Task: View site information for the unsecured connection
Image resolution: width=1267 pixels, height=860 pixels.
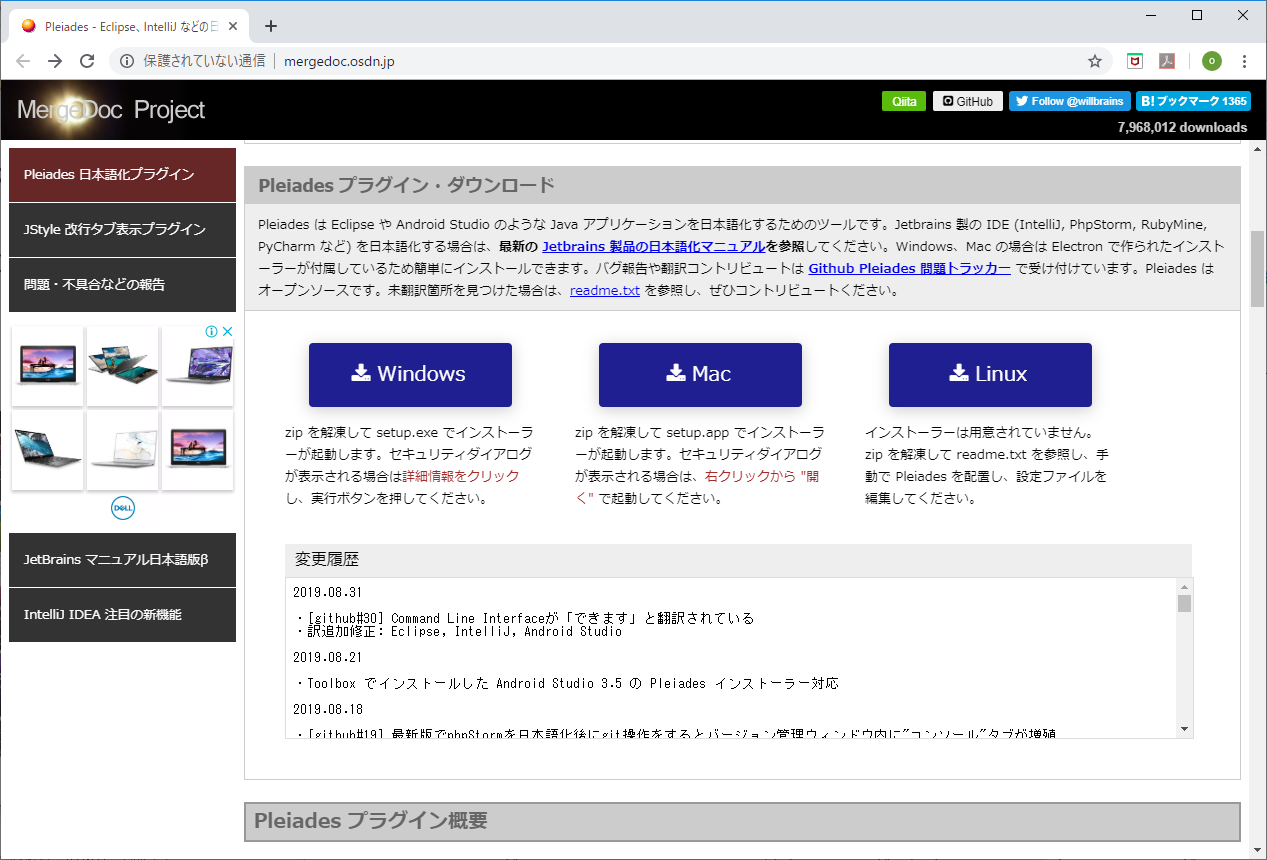Action: coord(127,61)
